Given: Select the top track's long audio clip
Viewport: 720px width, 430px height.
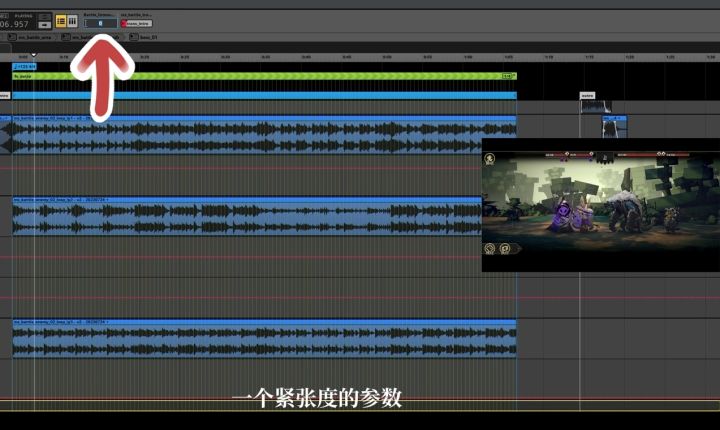Looking at the screenshot, I should [x=264, y=135].
